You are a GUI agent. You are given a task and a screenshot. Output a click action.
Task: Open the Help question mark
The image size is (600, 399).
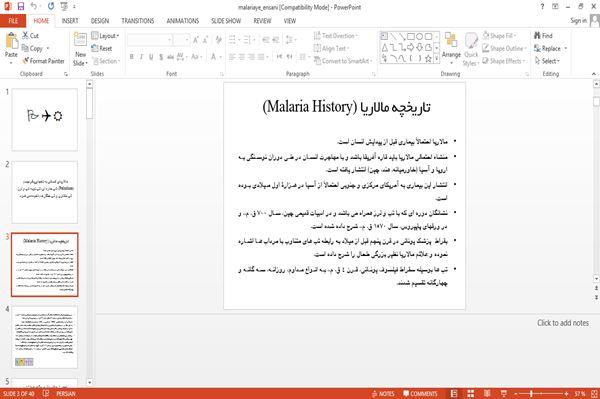542,7
